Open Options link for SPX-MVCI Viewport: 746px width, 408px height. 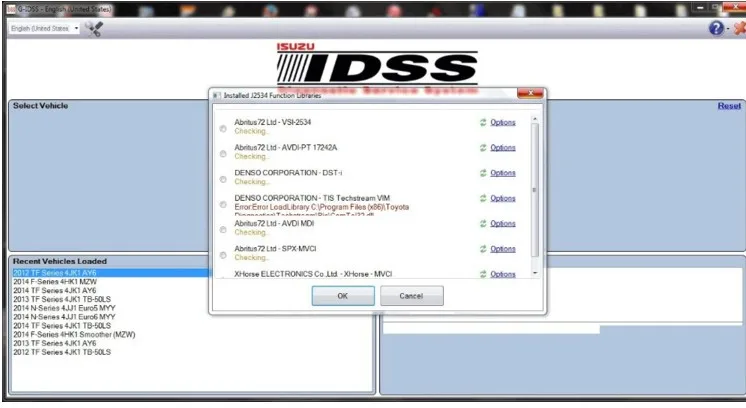tap(503, 249)
